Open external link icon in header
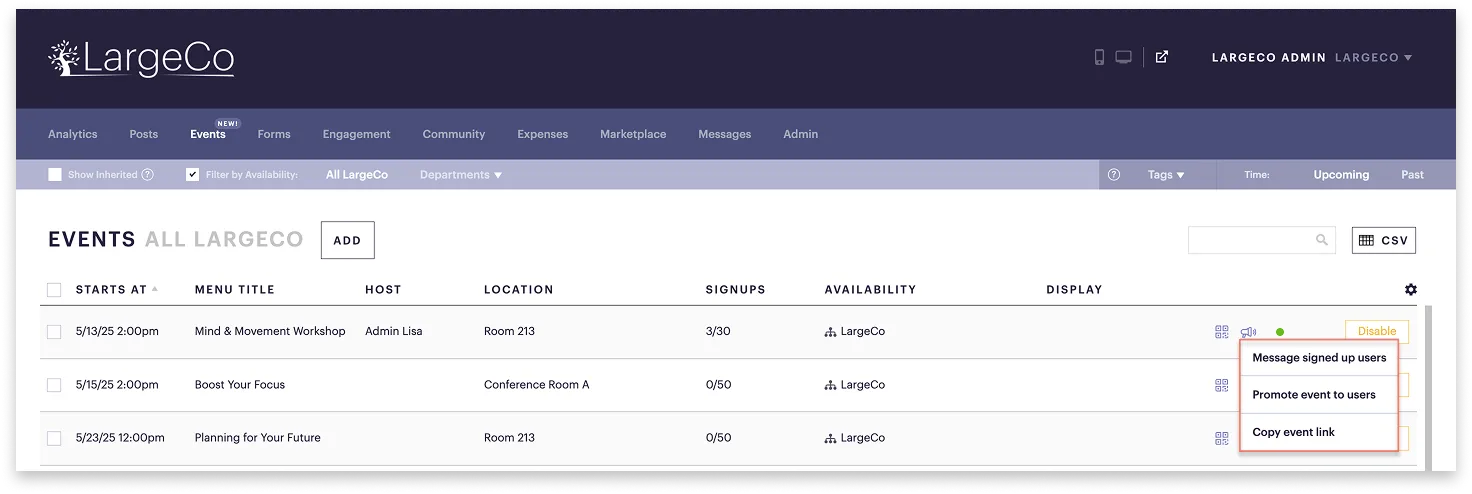This screenshot has height=494, width=1472. click(1162, 57)
